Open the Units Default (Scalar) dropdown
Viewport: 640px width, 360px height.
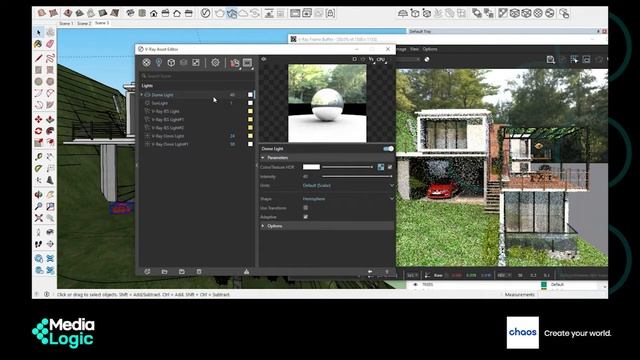(x=348, y=185)
